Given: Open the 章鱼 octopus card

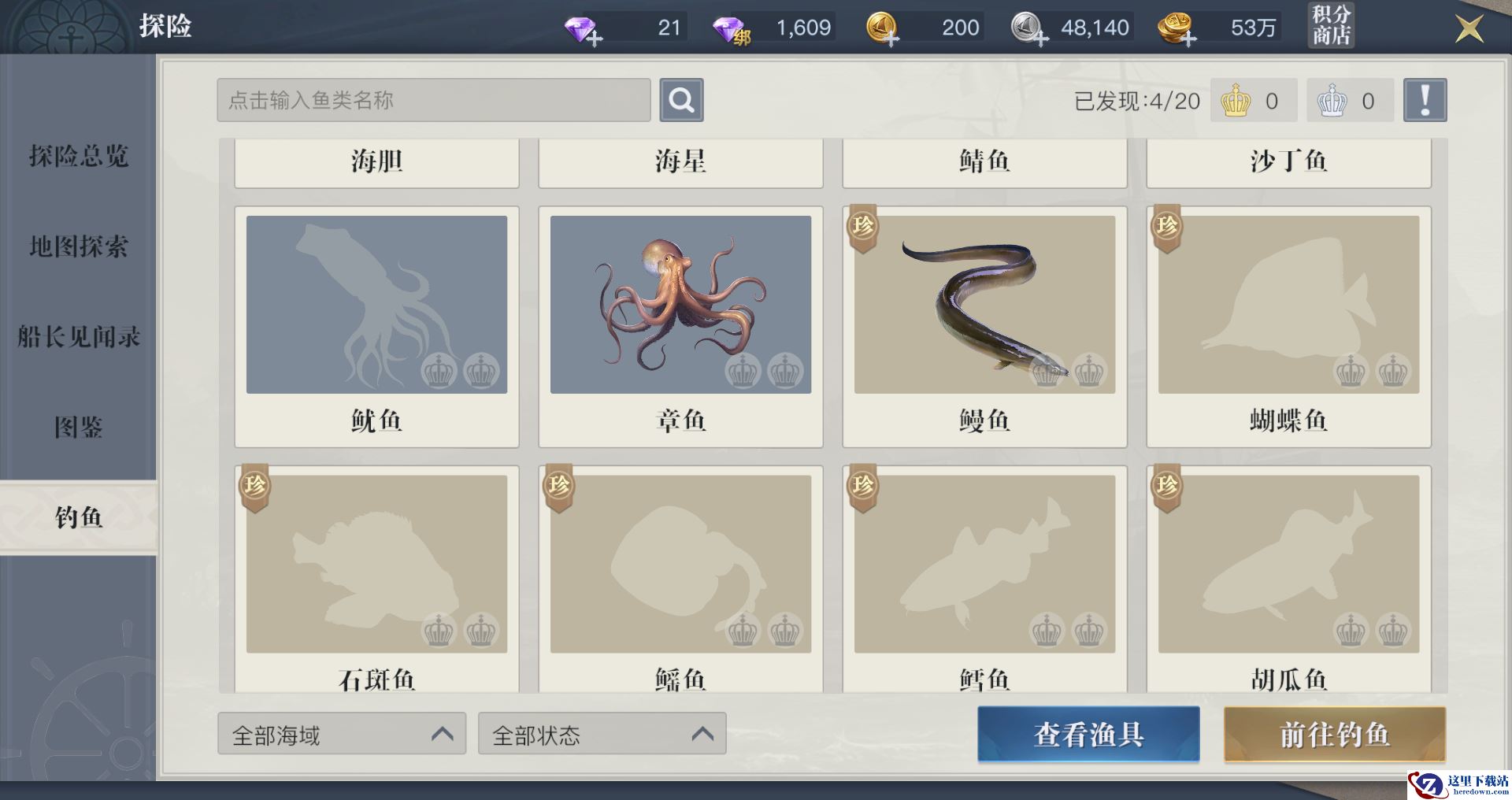Looking at the screenshot, I should pyautogui.click(x=680, y=327).
